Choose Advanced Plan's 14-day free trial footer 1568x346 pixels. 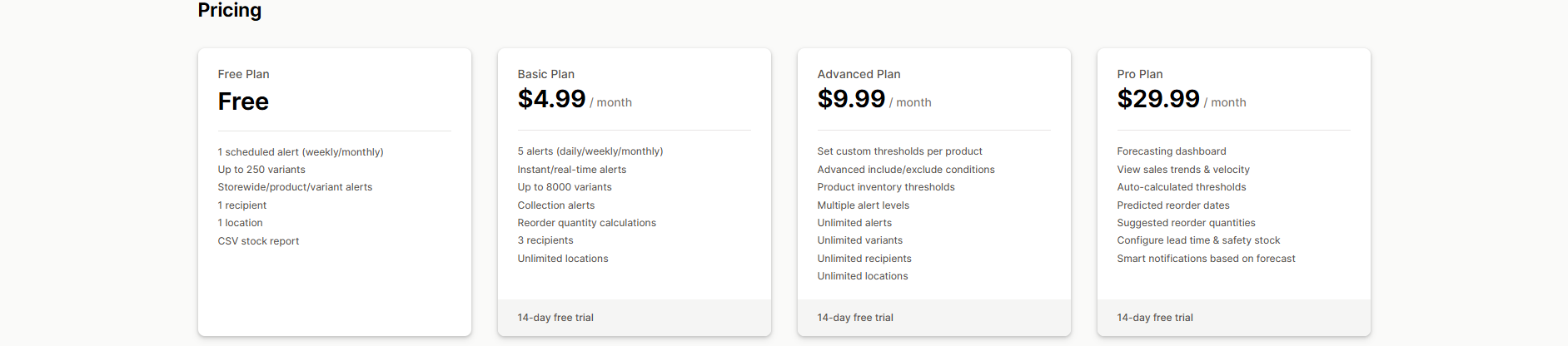[855, 318]
